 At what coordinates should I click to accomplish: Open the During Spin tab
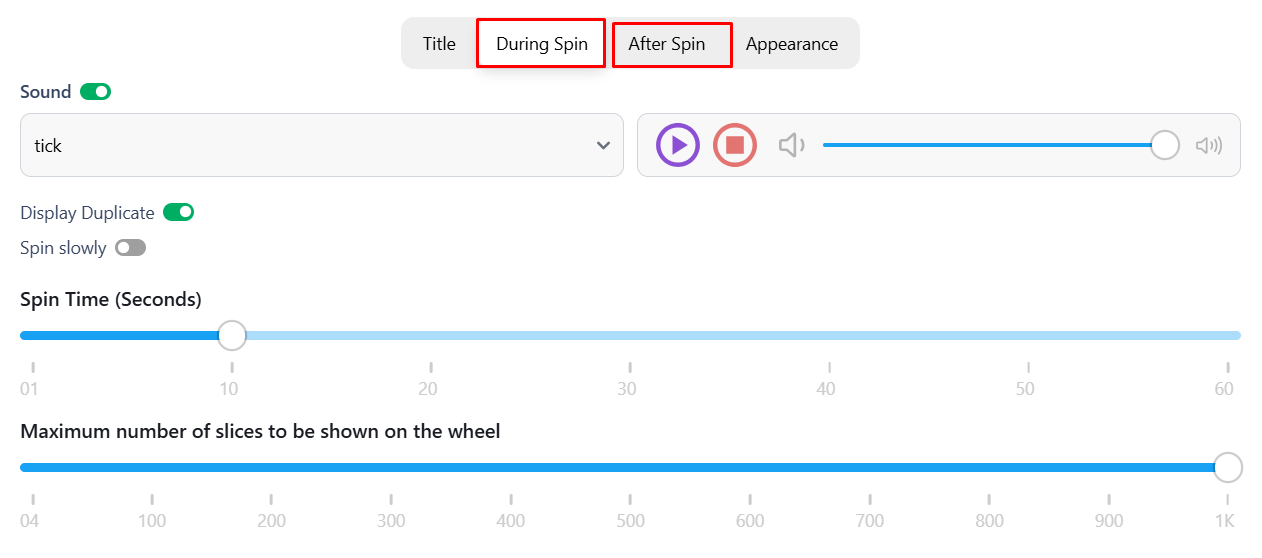point(541,44)
